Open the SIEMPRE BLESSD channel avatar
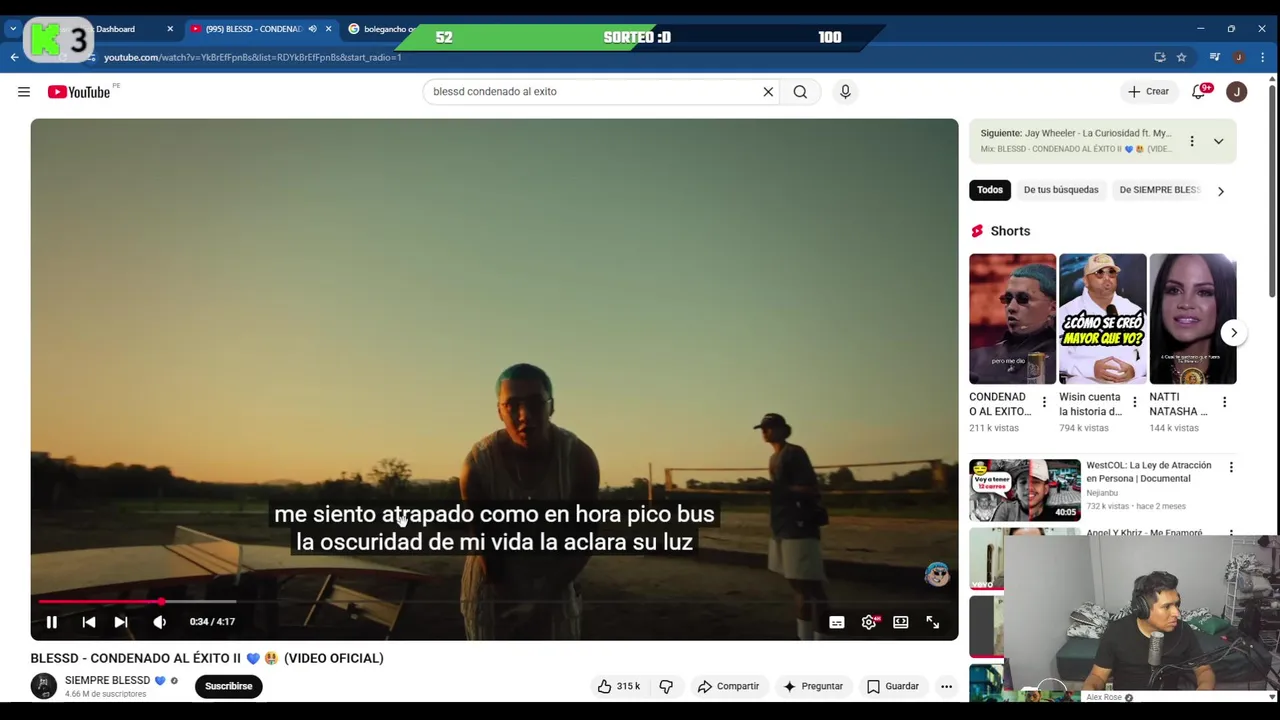Screen dimensions: 1280x720 (43, 686)
